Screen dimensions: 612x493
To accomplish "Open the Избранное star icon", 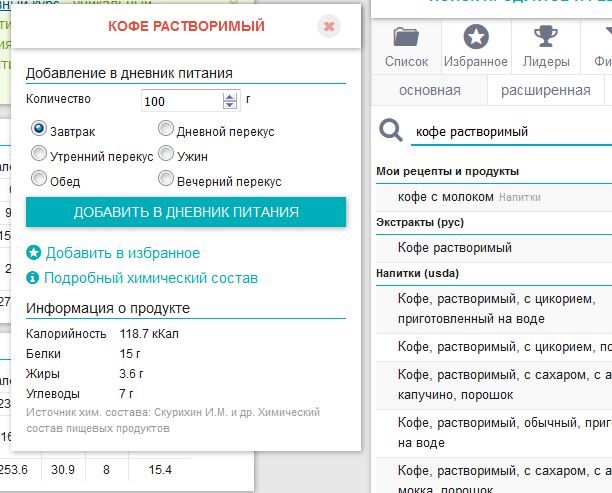I will (x=476, y=39).
